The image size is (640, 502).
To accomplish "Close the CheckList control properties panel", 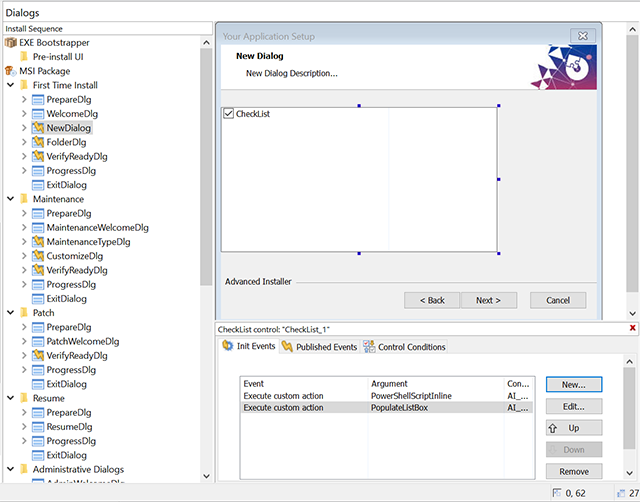I will tap(632, 328).
